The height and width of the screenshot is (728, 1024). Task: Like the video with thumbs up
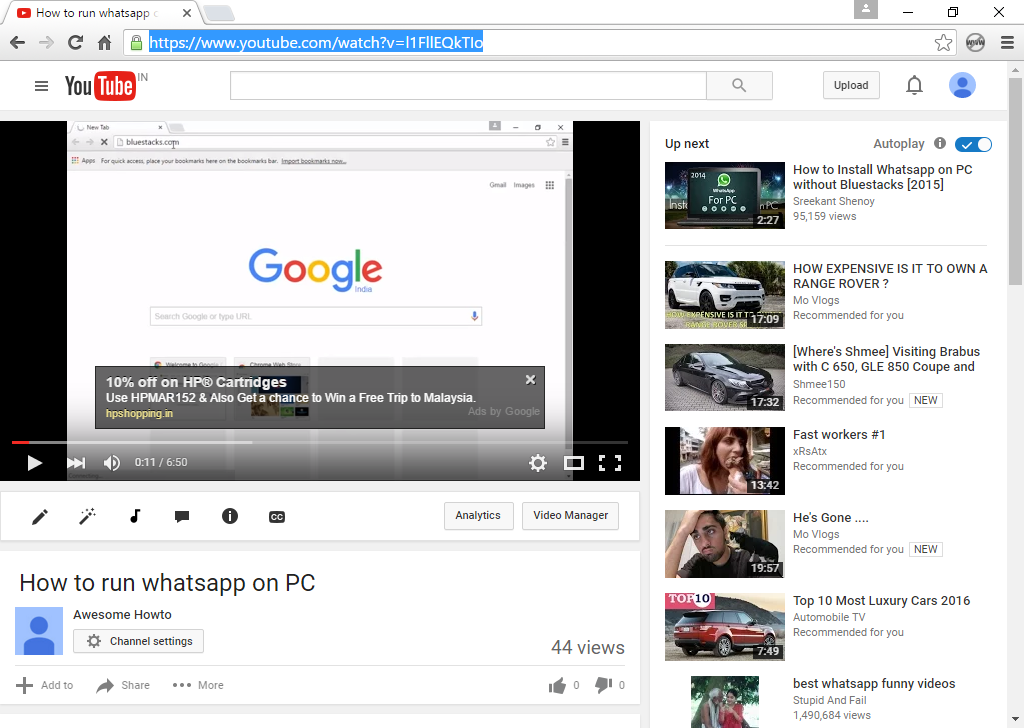557,685
